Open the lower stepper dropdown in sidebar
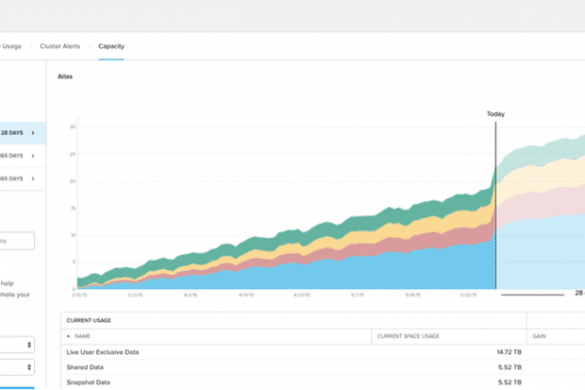 pyautogui.click(x=17, y=367)
